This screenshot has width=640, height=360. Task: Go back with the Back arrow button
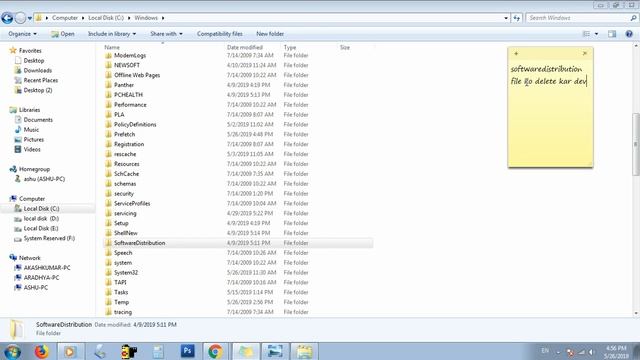[7, 18]
